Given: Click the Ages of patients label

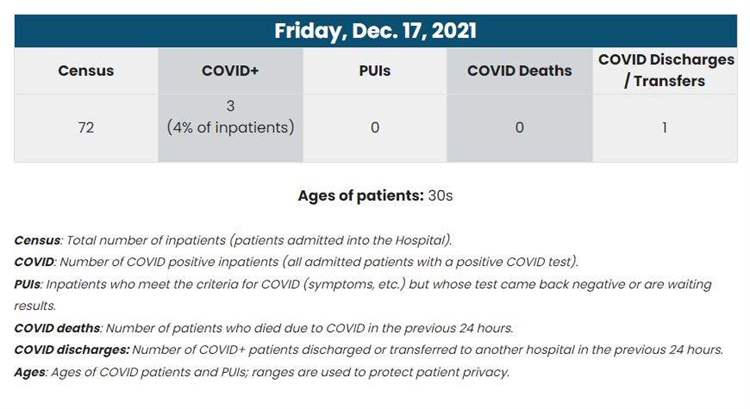Looking at the screenshot, I should tap(361, 196).
